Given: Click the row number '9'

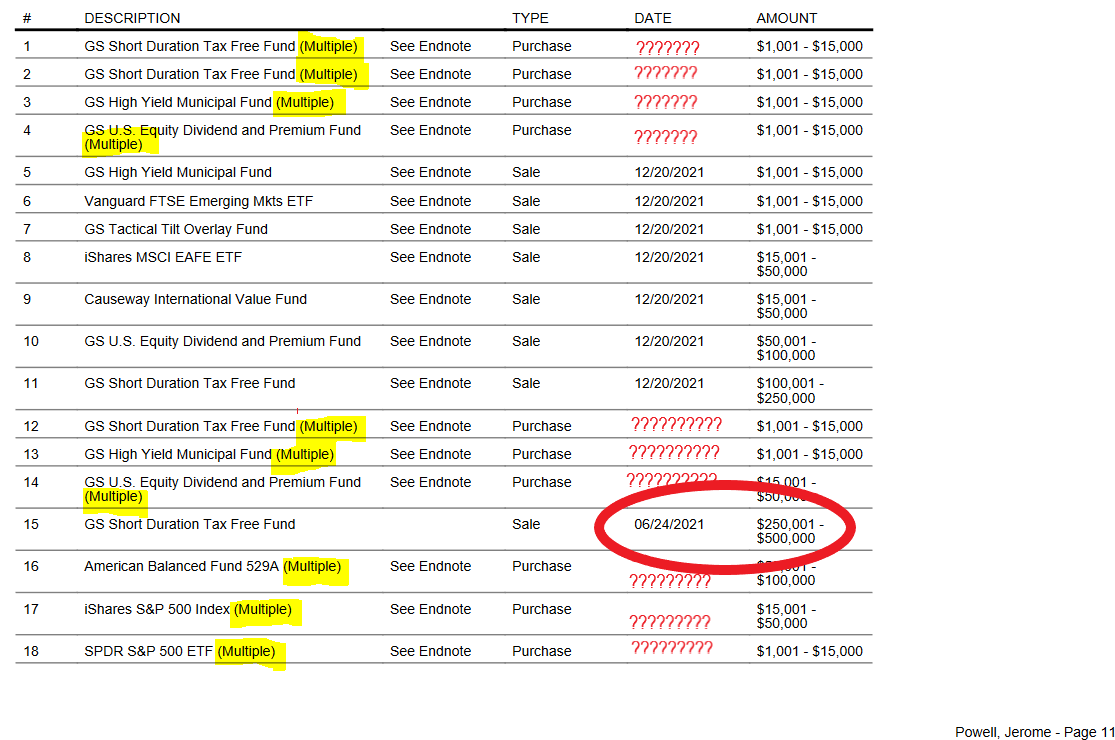Looking at the screenshot, I should 27,299.
